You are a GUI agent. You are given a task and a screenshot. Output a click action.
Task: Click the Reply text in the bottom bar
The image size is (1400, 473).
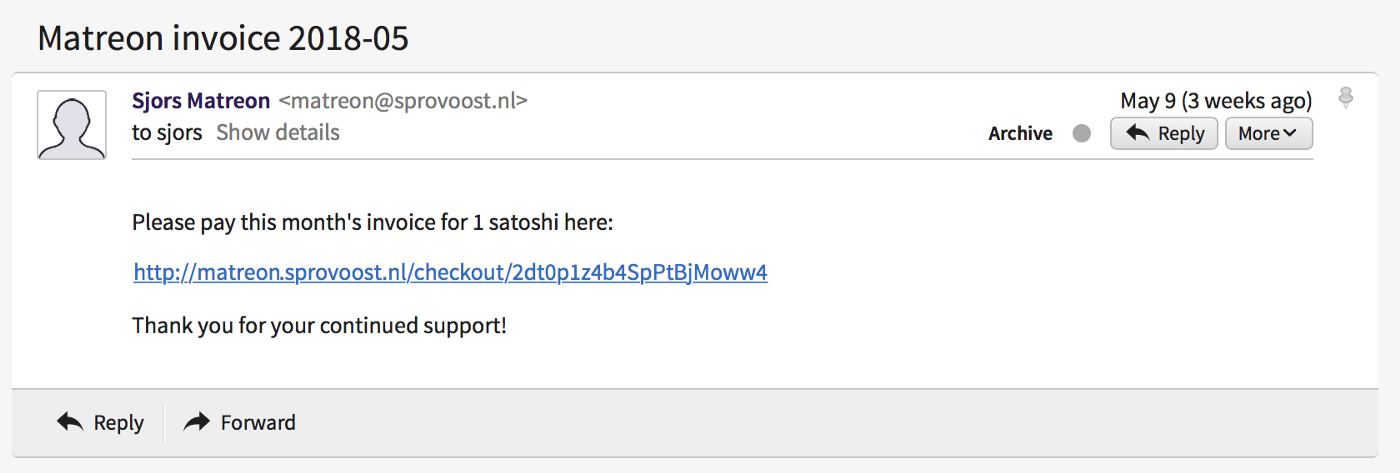tap(119, 423)
